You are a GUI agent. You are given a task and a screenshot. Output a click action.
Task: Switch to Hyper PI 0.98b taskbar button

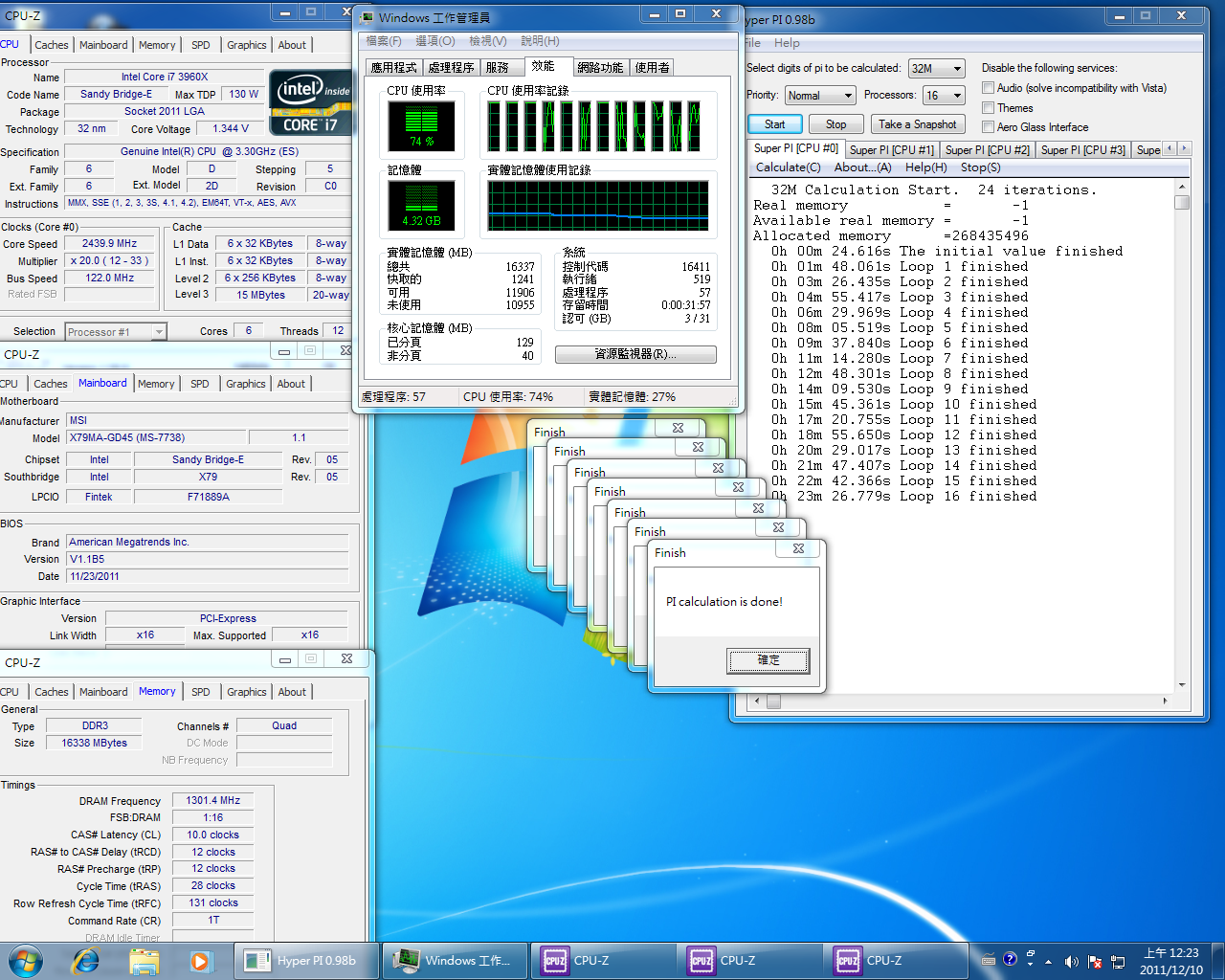pyautogui.click(x=307, y=961)
